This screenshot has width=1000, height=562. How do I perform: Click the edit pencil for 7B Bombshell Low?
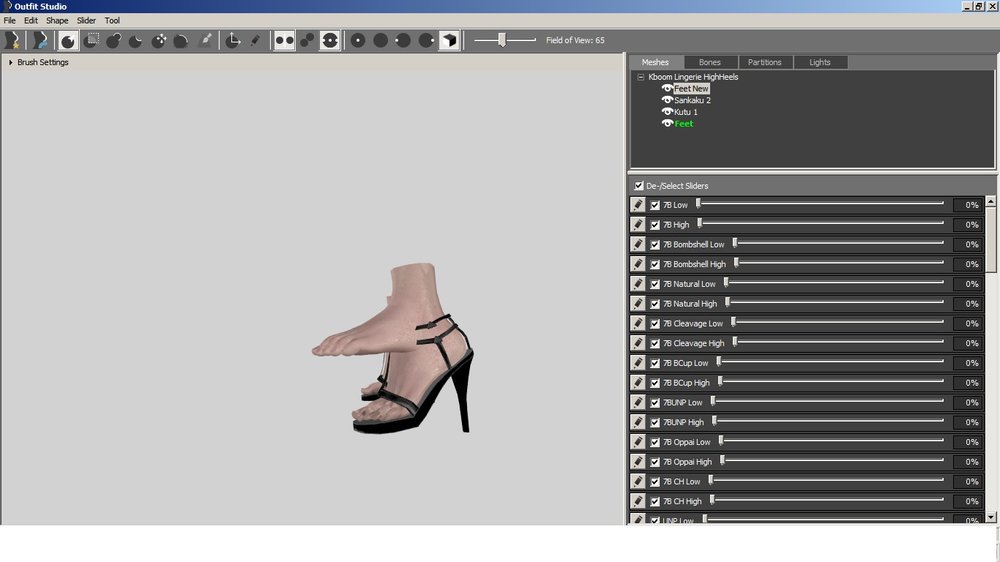pos(638,244)
